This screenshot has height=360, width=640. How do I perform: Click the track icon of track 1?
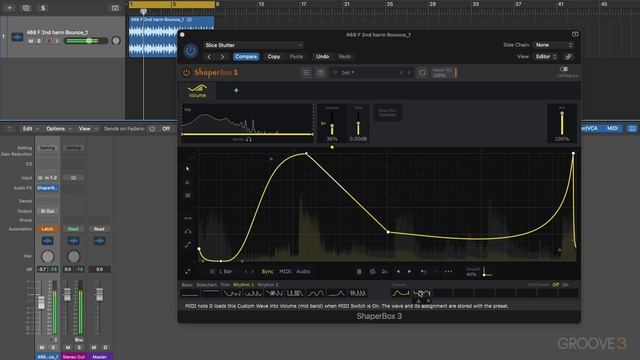tap(17, 37)
